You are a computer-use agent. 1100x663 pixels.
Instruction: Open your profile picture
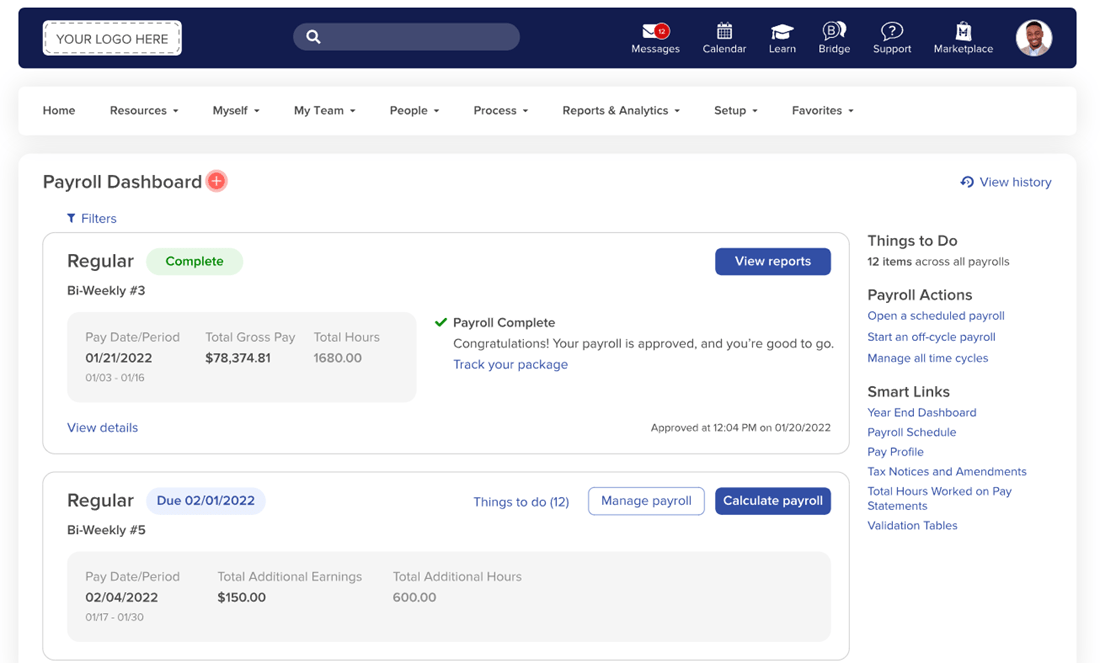[x=1033, y=37]
